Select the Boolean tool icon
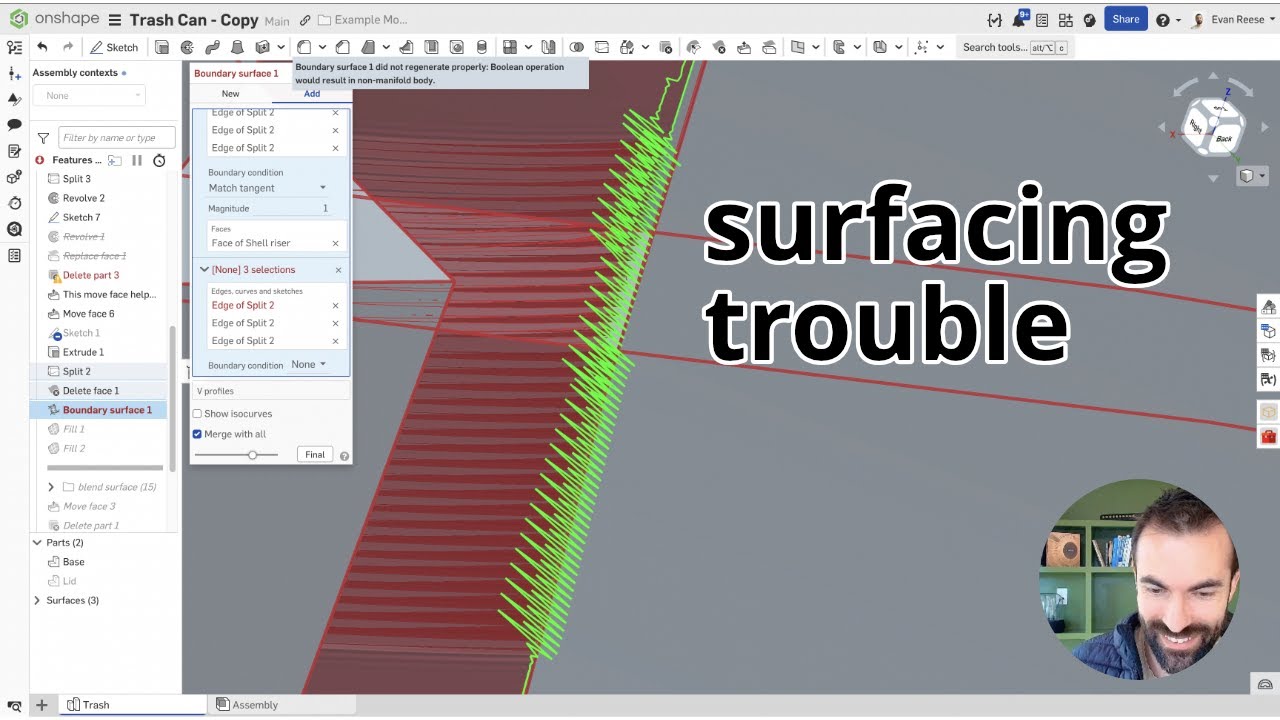Image resolution: width=1280 pixels, height=720 pixels. coord(576,47)
